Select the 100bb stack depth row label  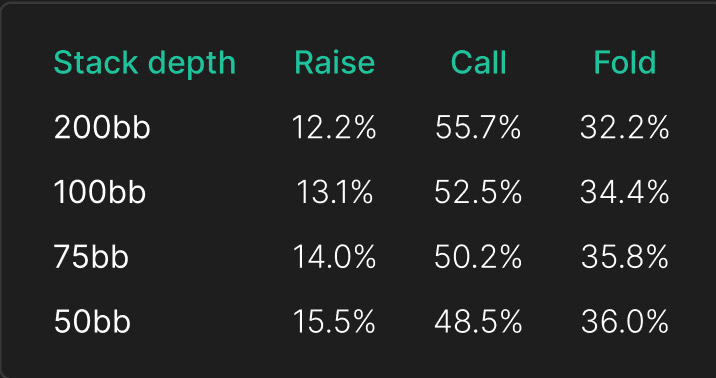coord(100,192)
